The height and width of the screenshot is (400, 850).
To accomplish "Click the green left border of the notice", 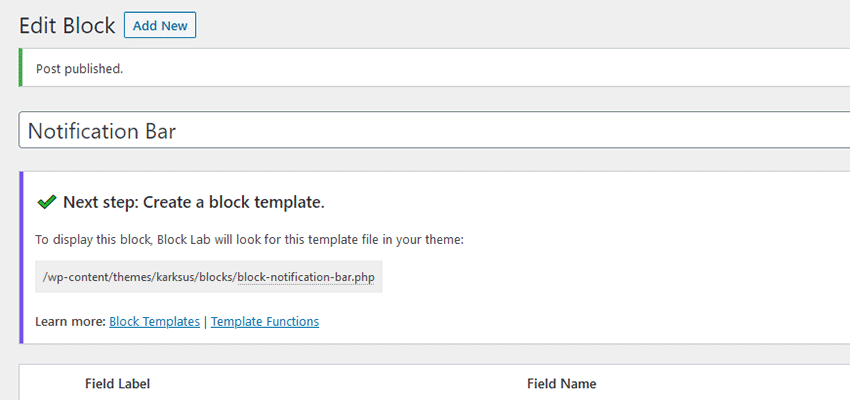I will tap(20, 68).
